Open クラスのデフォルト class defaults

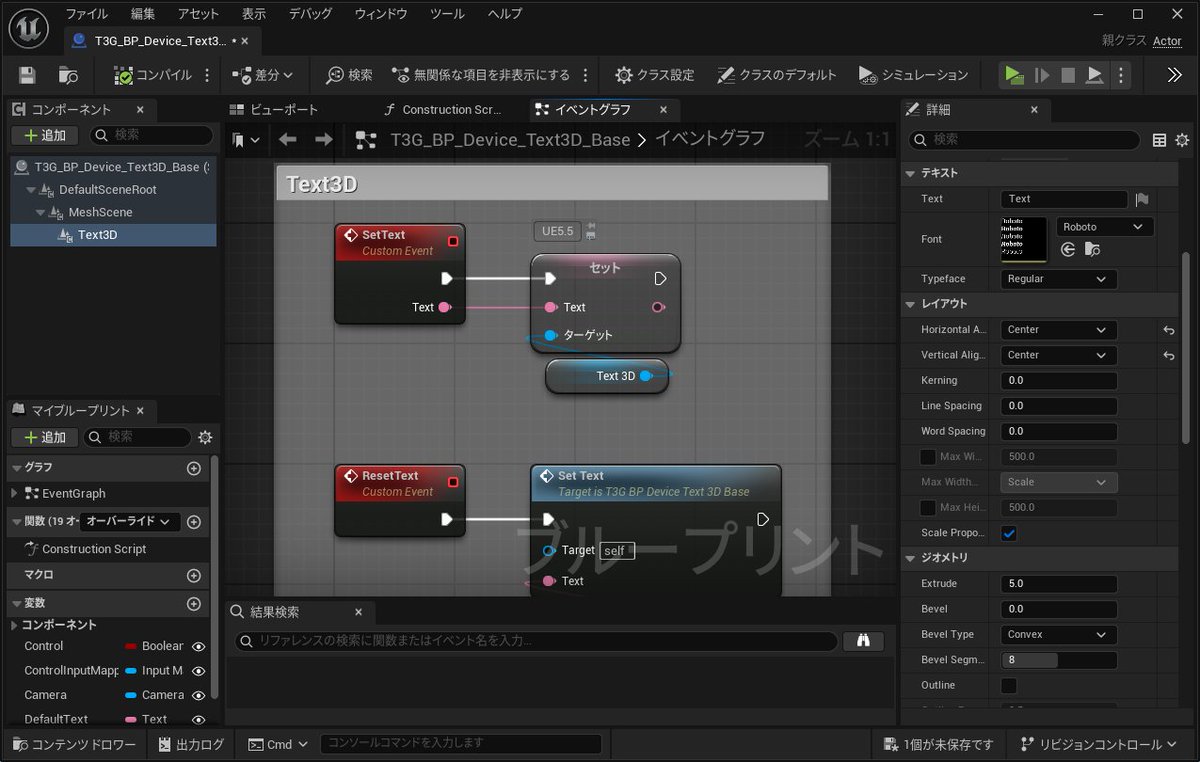click(777, 75)
